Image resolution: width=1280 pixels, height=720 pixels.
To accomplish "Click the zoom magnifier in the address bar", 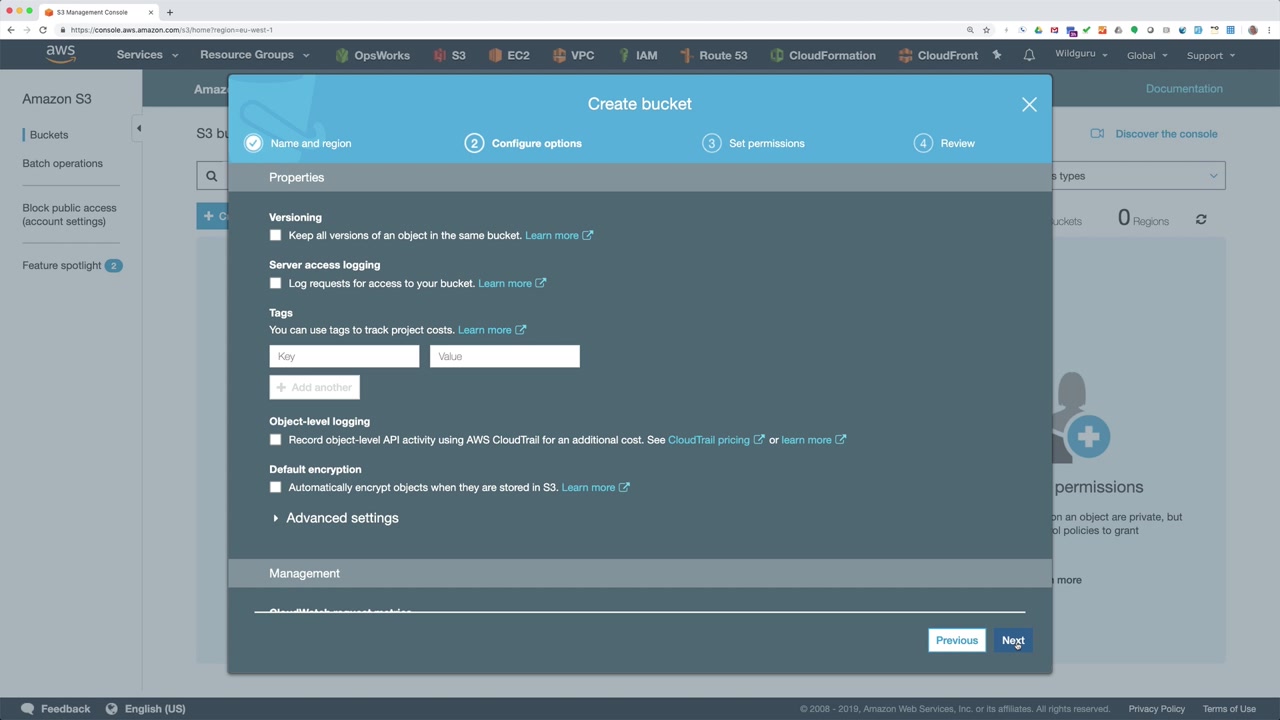I will click(x=970, y=30).
